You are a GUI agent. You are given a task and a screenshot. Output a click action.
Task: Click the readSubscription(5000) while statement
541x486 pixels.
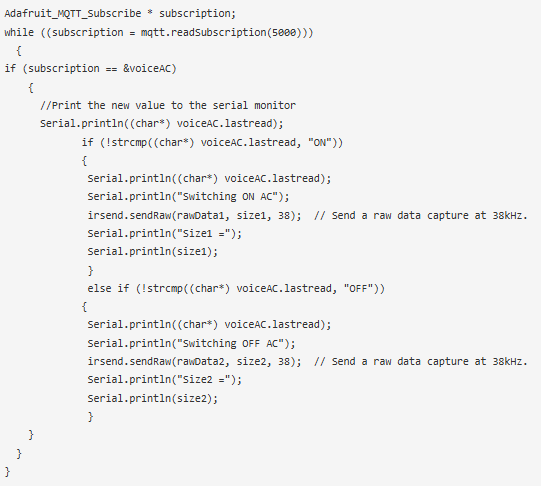coord(159,32)
